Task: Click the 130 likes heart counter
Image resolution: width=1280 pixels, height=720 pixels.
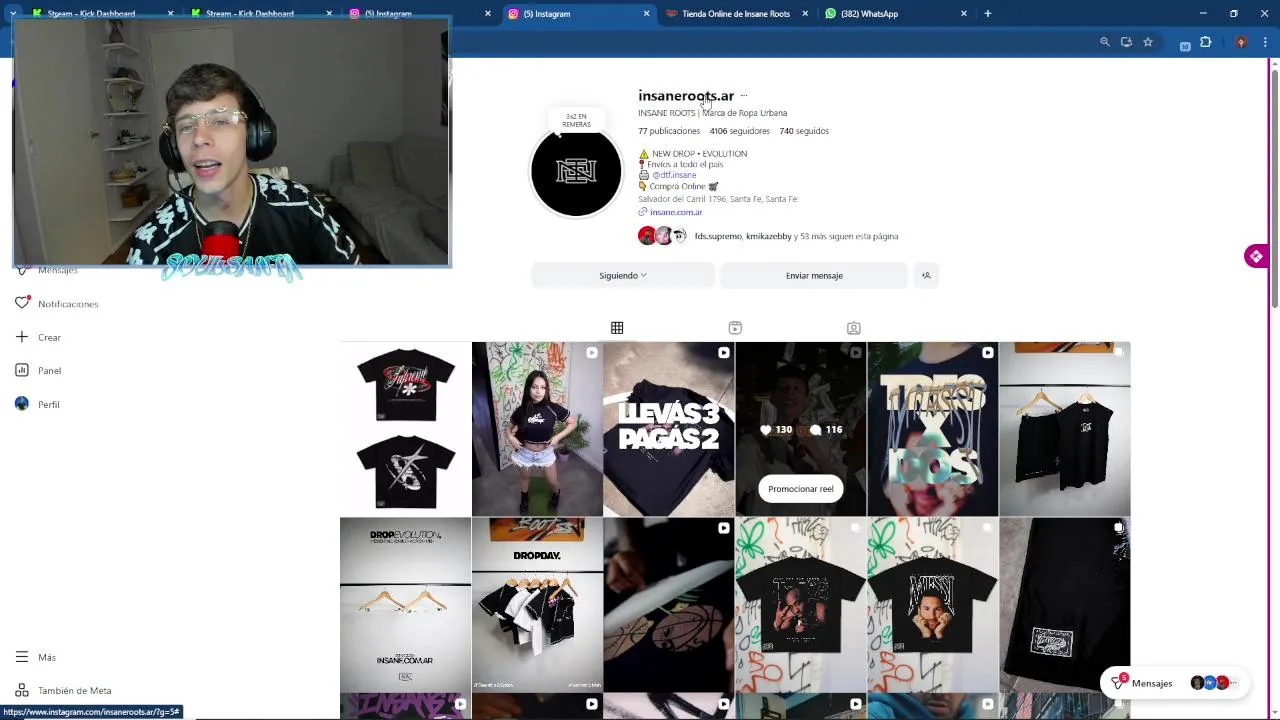Action: click(776, 430)
